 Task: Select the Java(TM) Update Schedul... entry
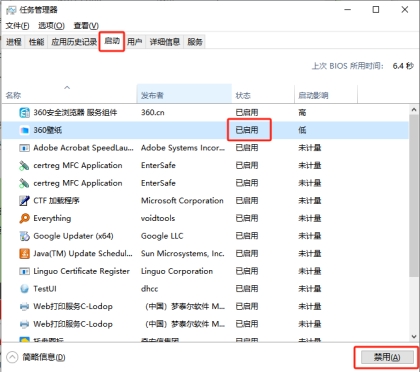coord(83,254)
